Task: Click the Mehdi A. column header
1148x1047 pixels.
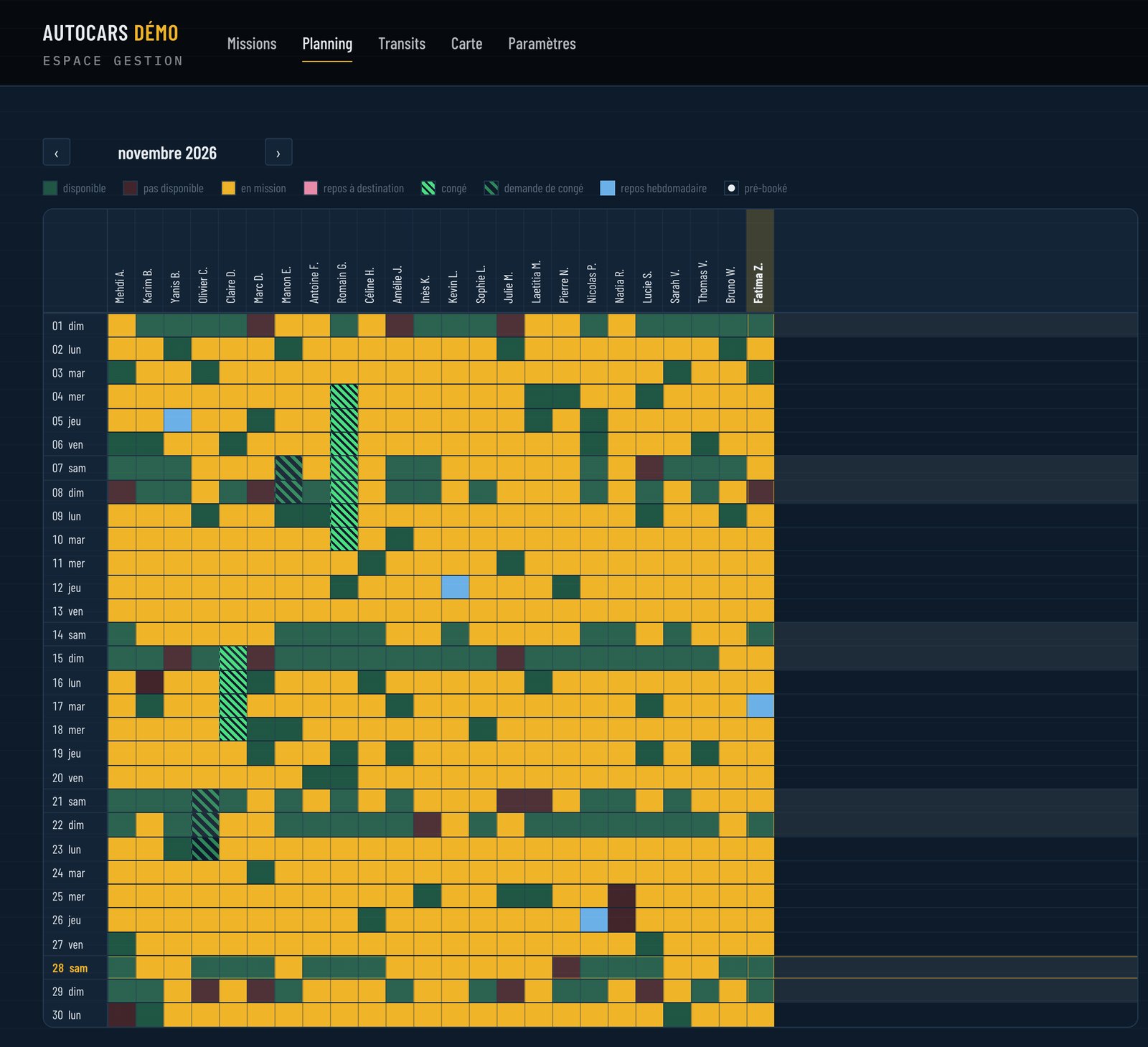Action: click(x=121, y=260)
